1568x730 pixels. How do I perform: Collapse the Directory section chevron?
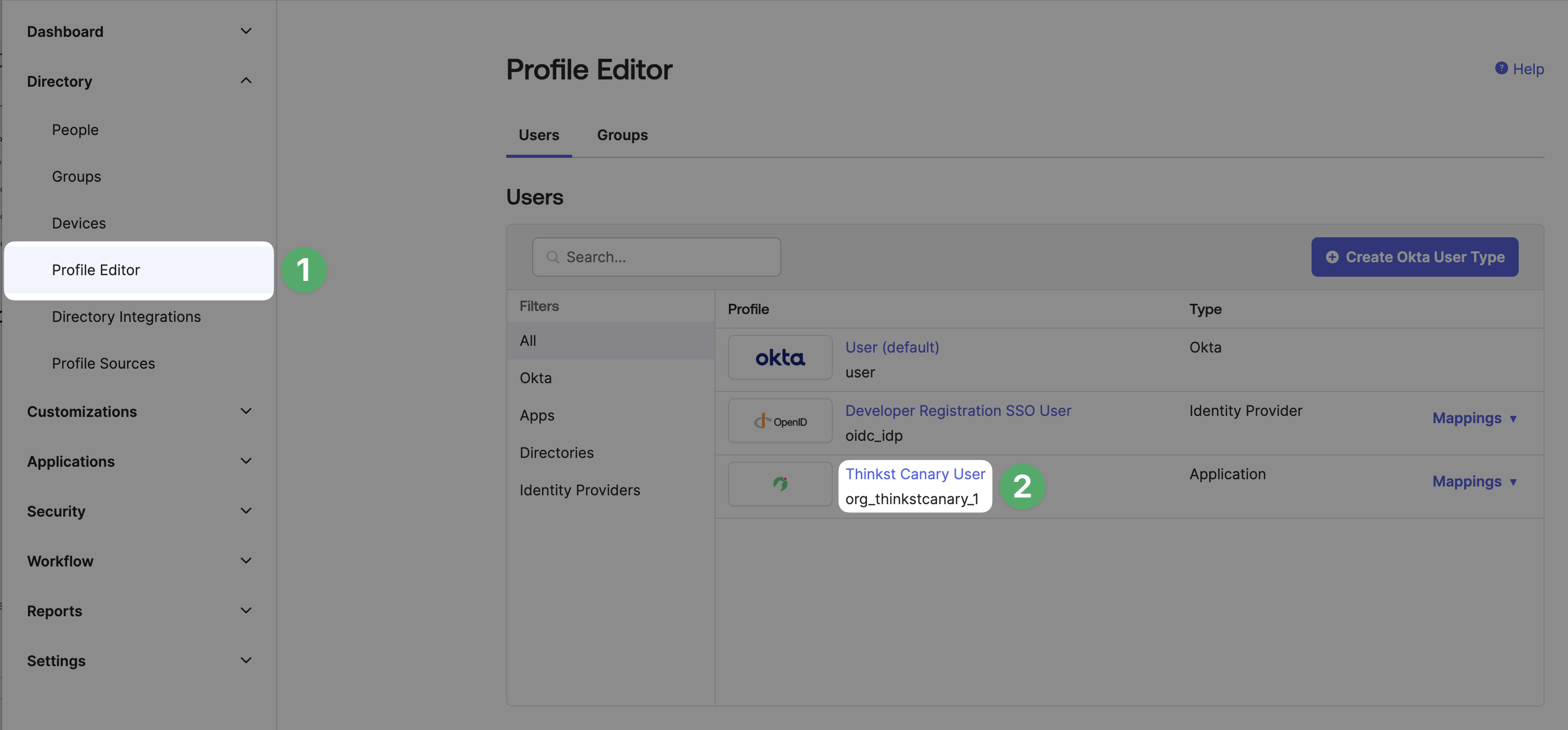[x=246, y=81]
